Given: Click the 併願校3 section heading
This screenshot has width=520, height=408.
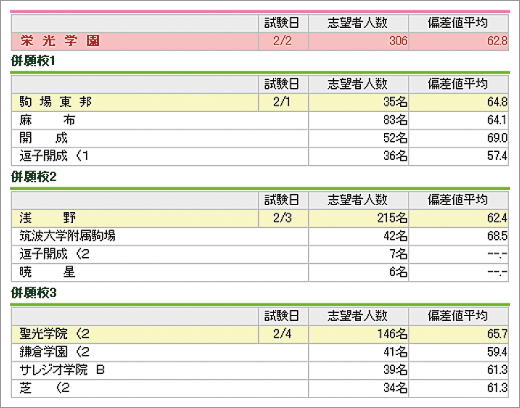Looking at the screenshot, I should [x=34, y=293].
